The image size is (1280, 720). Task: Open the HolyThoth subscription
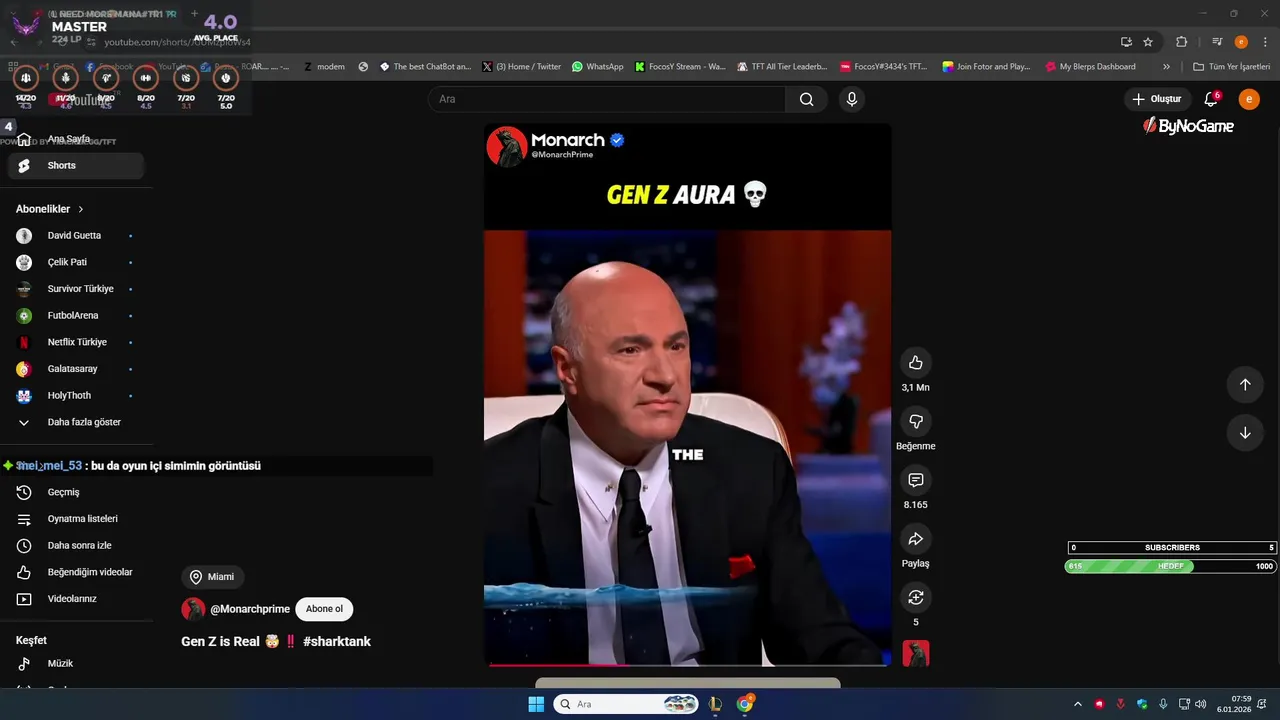coord(76,396)
